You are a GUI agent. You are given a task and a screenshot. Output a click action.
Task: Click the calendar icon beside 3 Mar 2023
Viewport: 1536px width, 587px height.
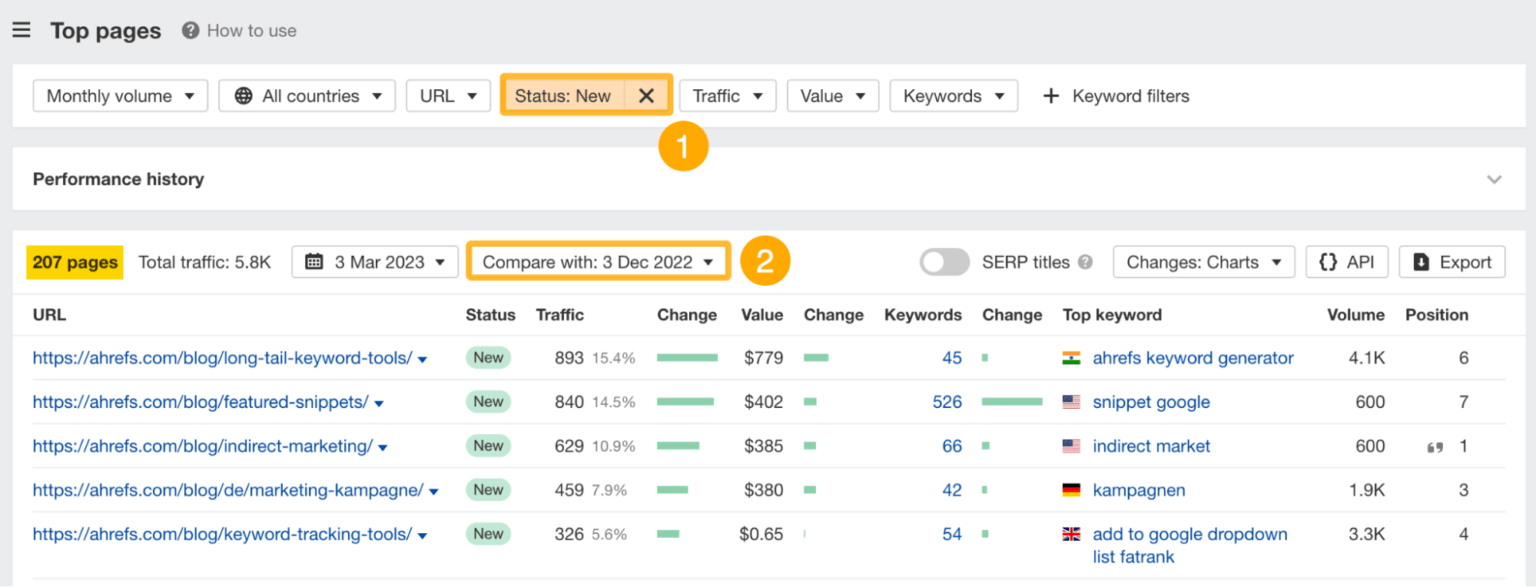[x=313, y=261]
